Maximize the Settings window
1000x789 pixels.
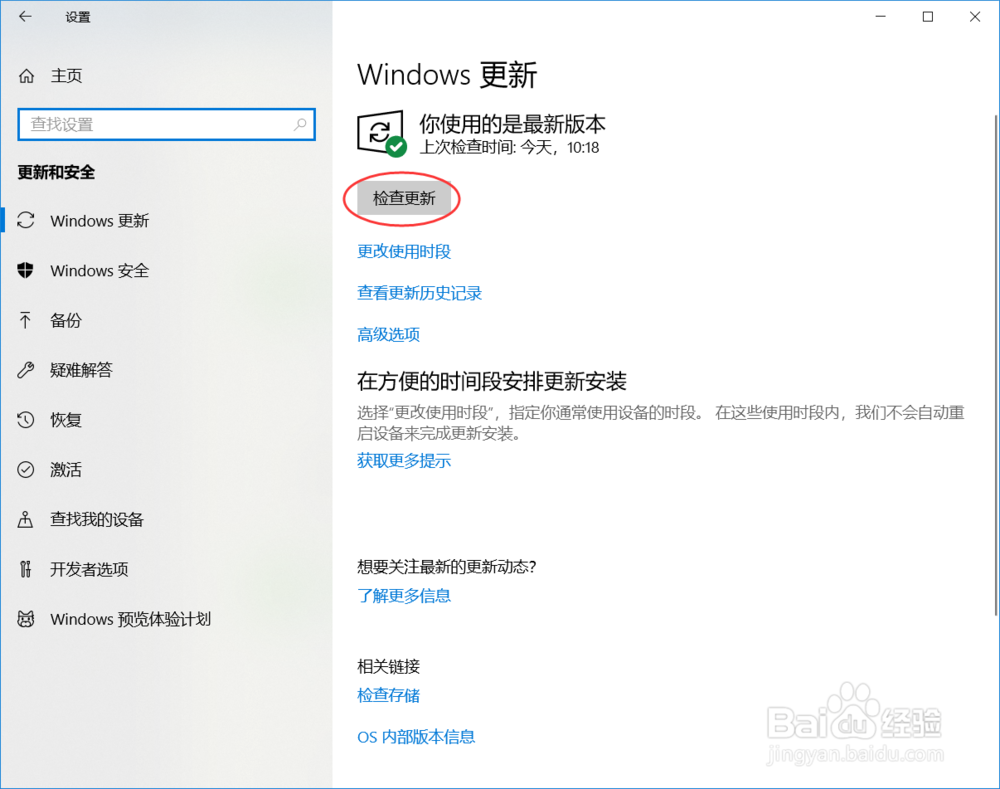click(x=928, y=17)
